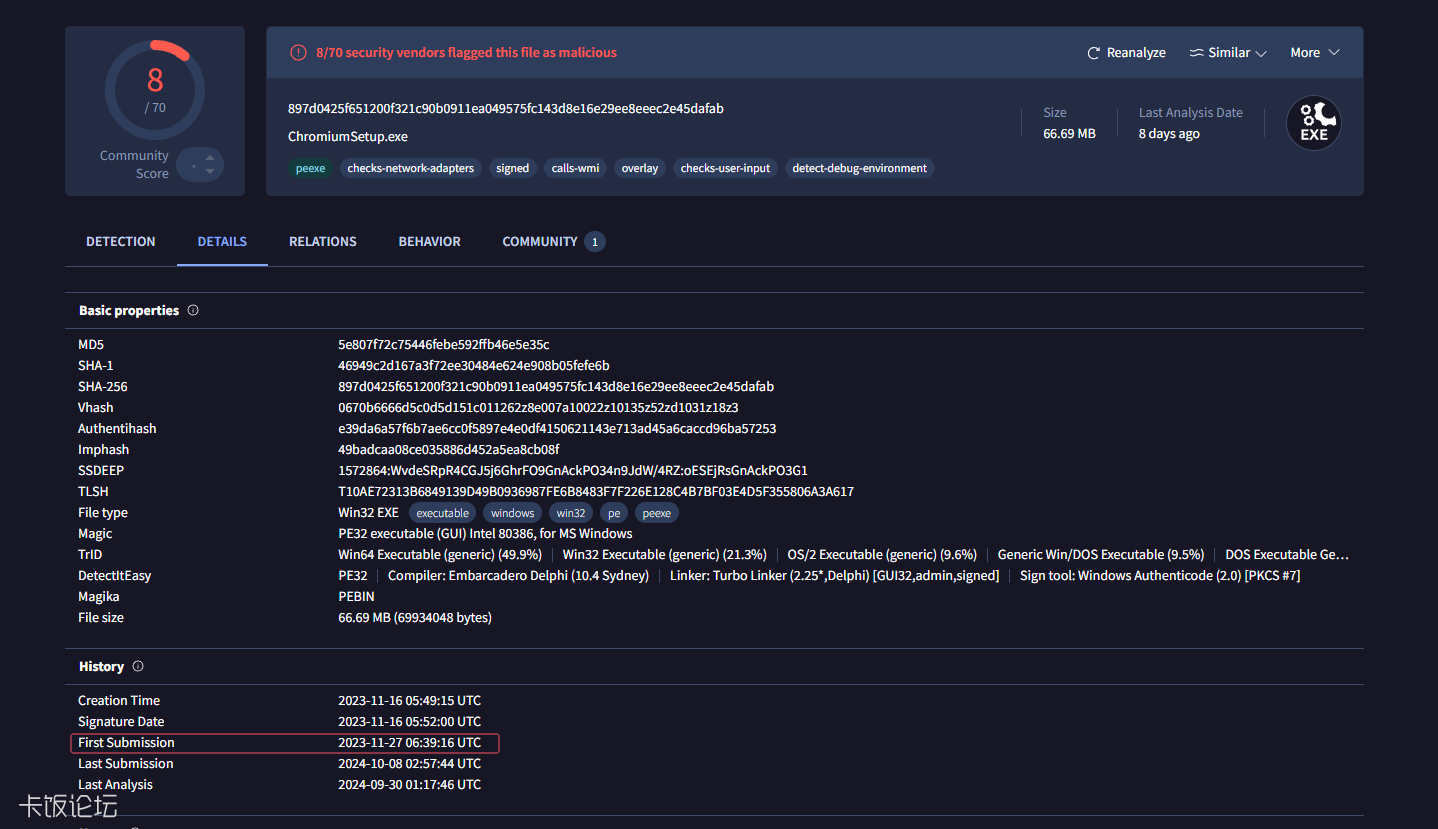Click the Community Score label

click(134, 165)
